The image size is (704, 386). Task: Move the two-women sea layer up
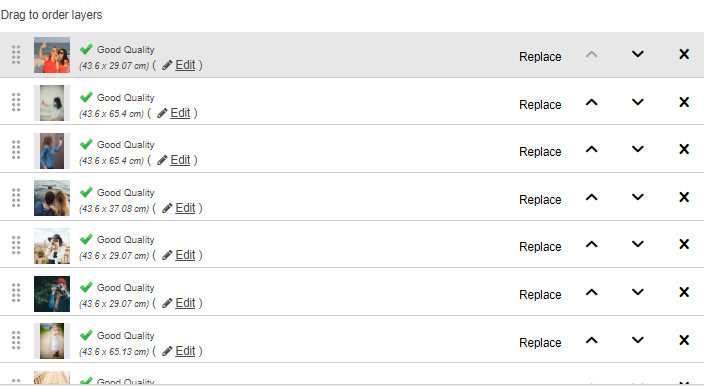[592, 197]
